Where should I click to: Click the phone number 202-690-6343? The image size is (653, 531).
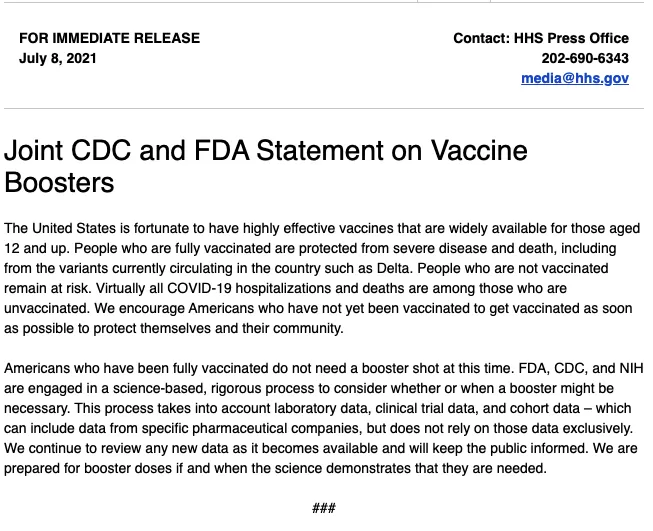tap(585, 58)
